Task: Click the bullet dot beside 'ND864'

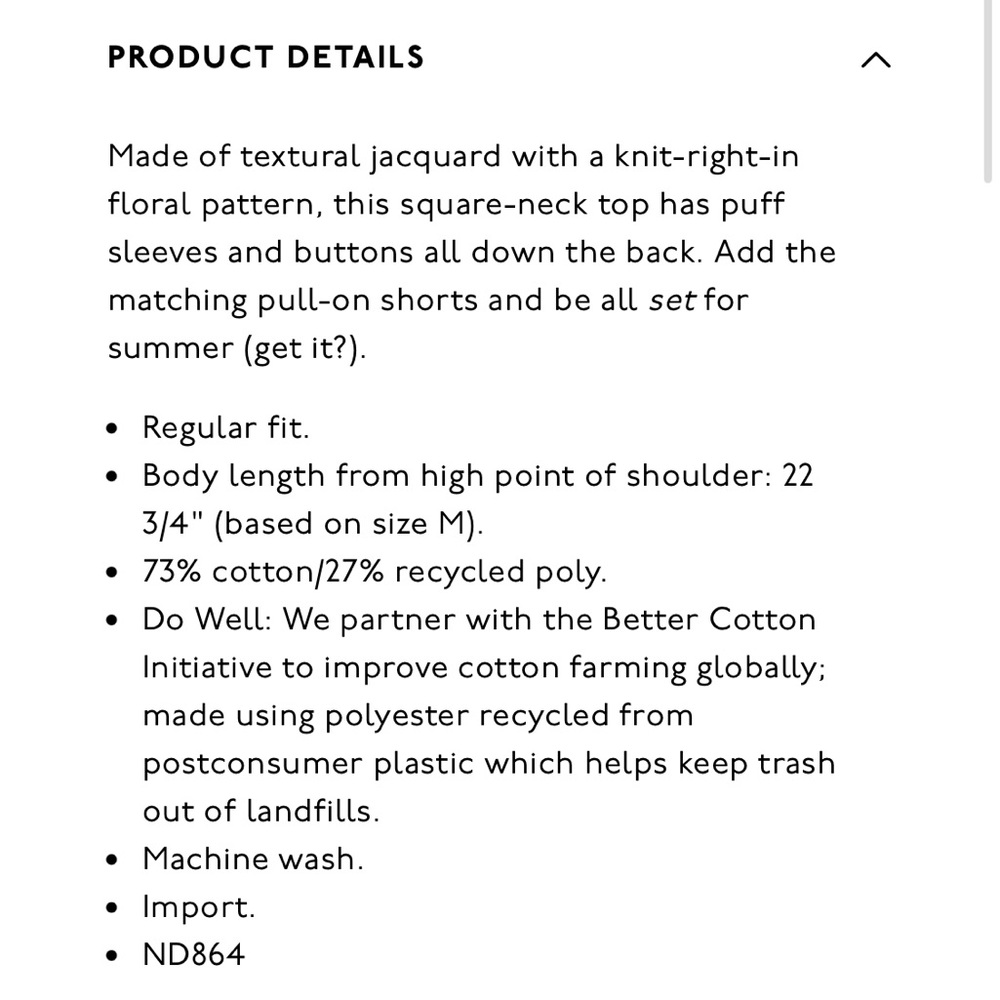Action: click(112, 955)
